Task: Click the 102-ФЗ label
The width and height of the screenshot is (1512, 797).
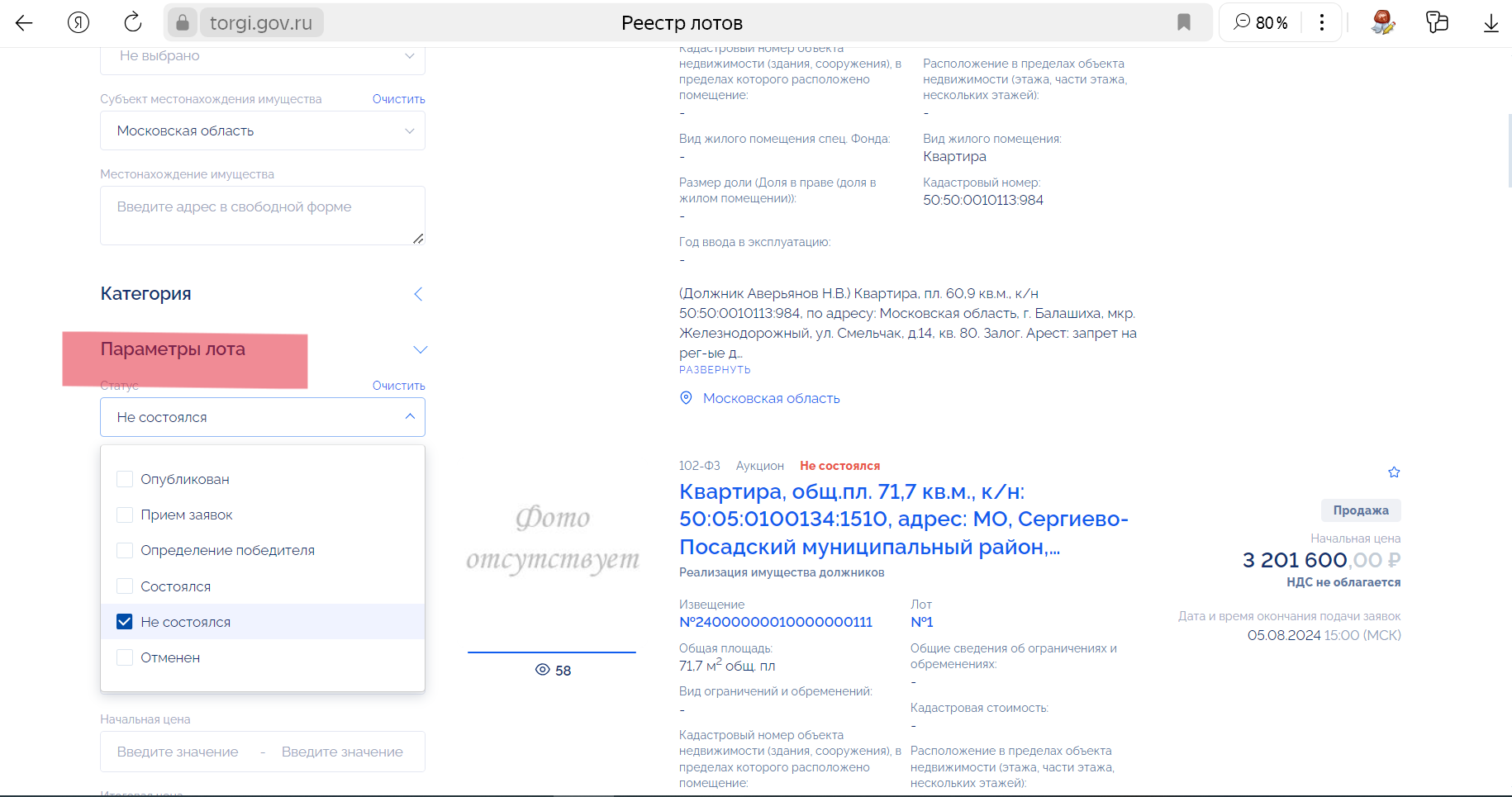Action: 700,466
